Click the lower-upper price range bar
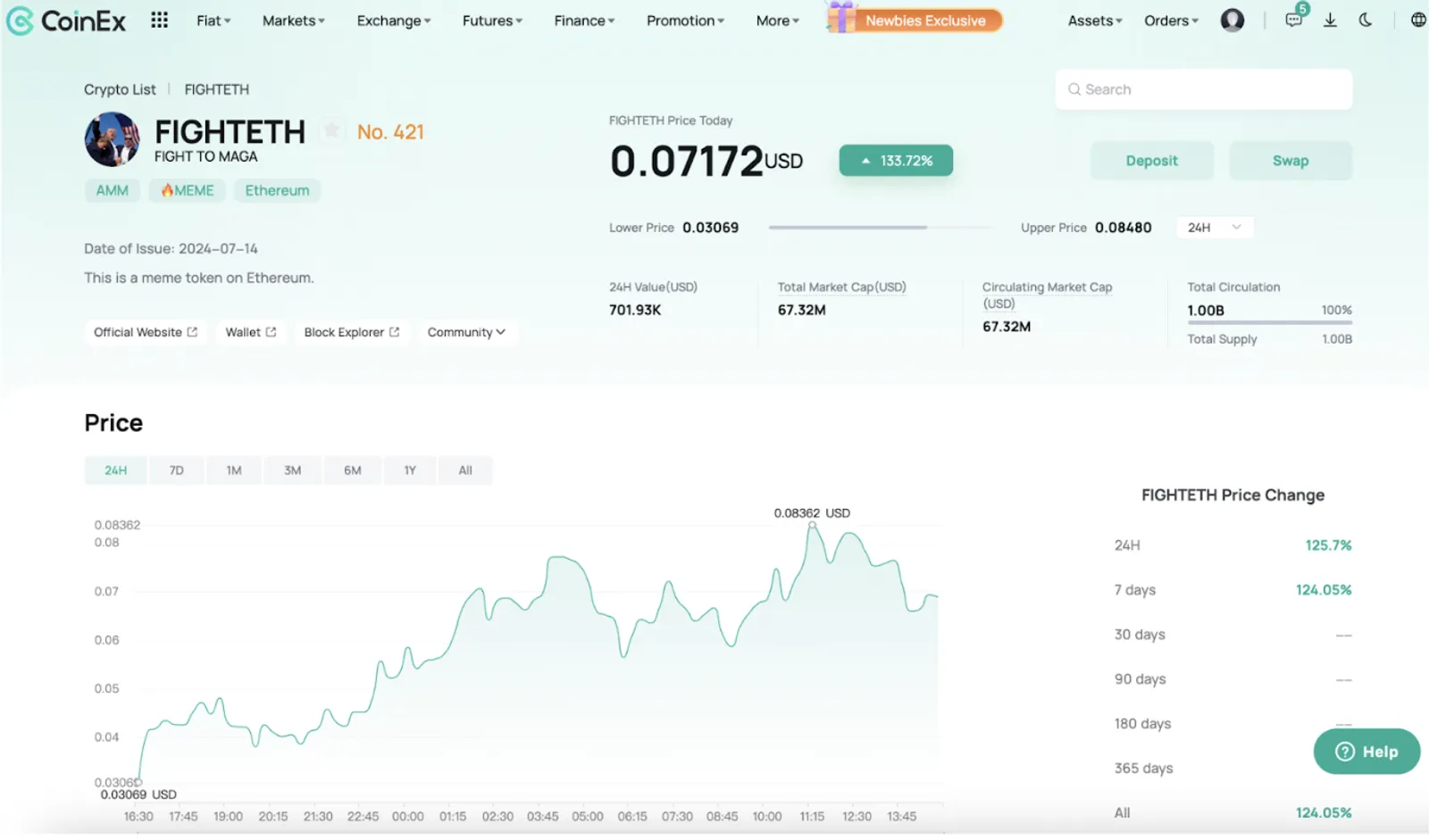 pos(881,228)
